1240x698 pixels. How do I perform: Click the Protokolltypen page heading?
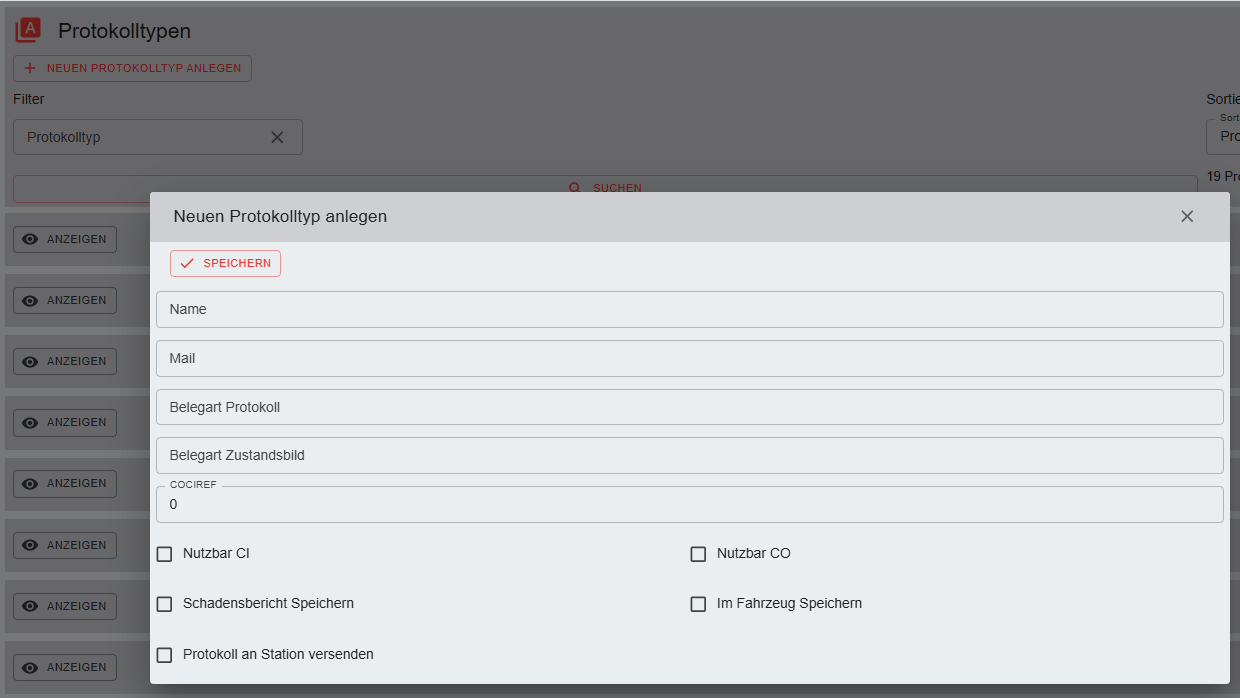pos(124,31)
